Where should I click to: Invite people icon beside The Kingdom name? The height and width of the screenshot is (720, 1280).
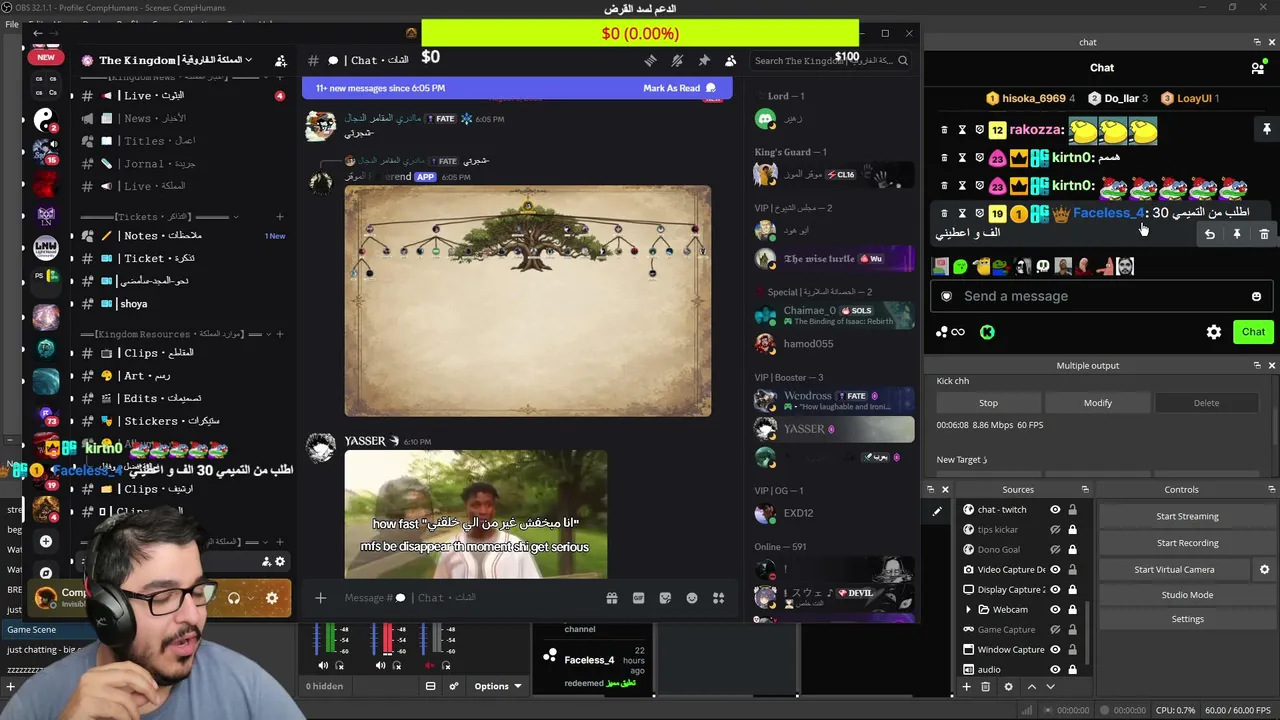tap(281, 61)
